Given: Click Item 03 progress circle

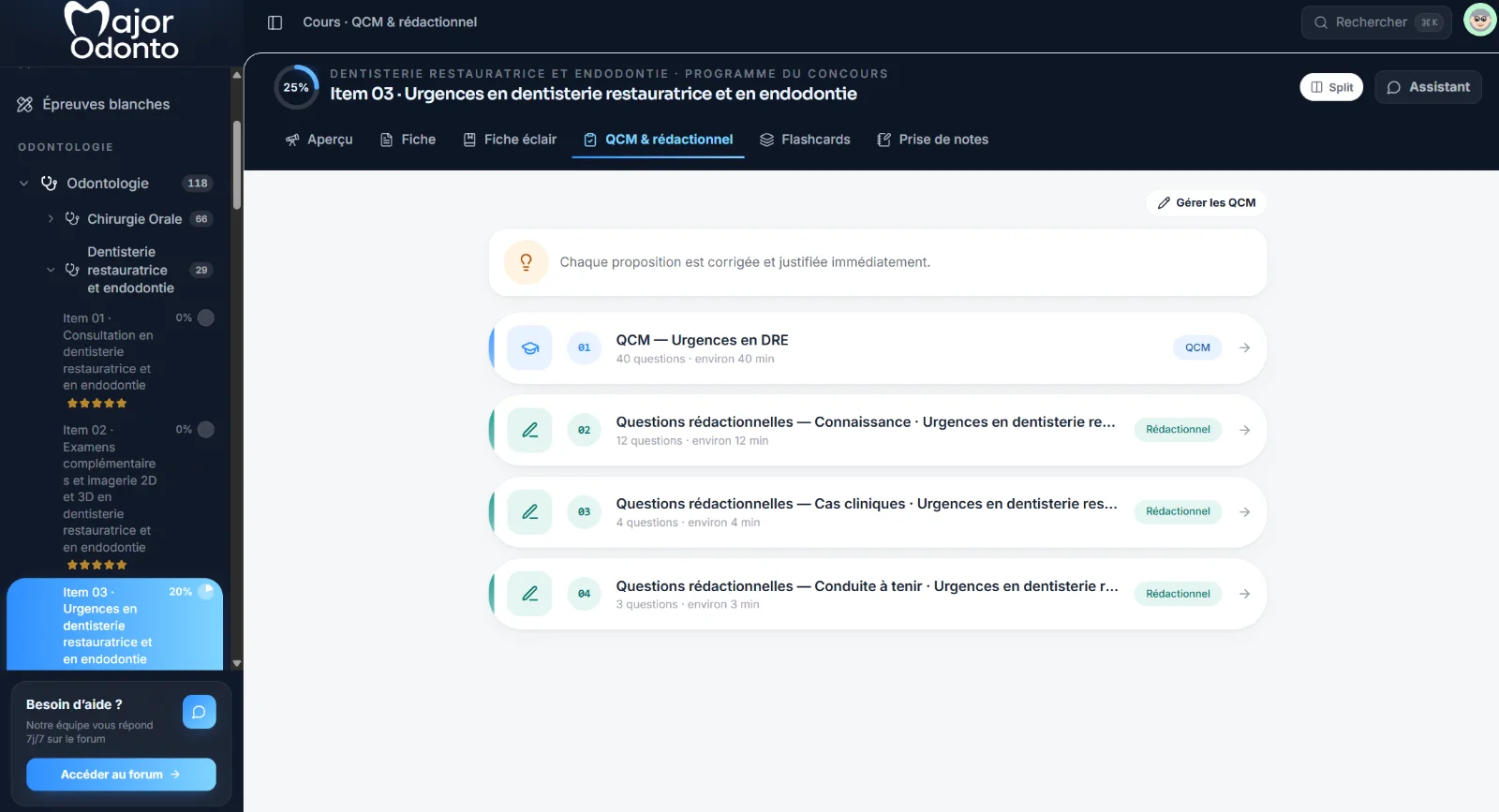Looking at the screenshot, I should coord(206,591).
